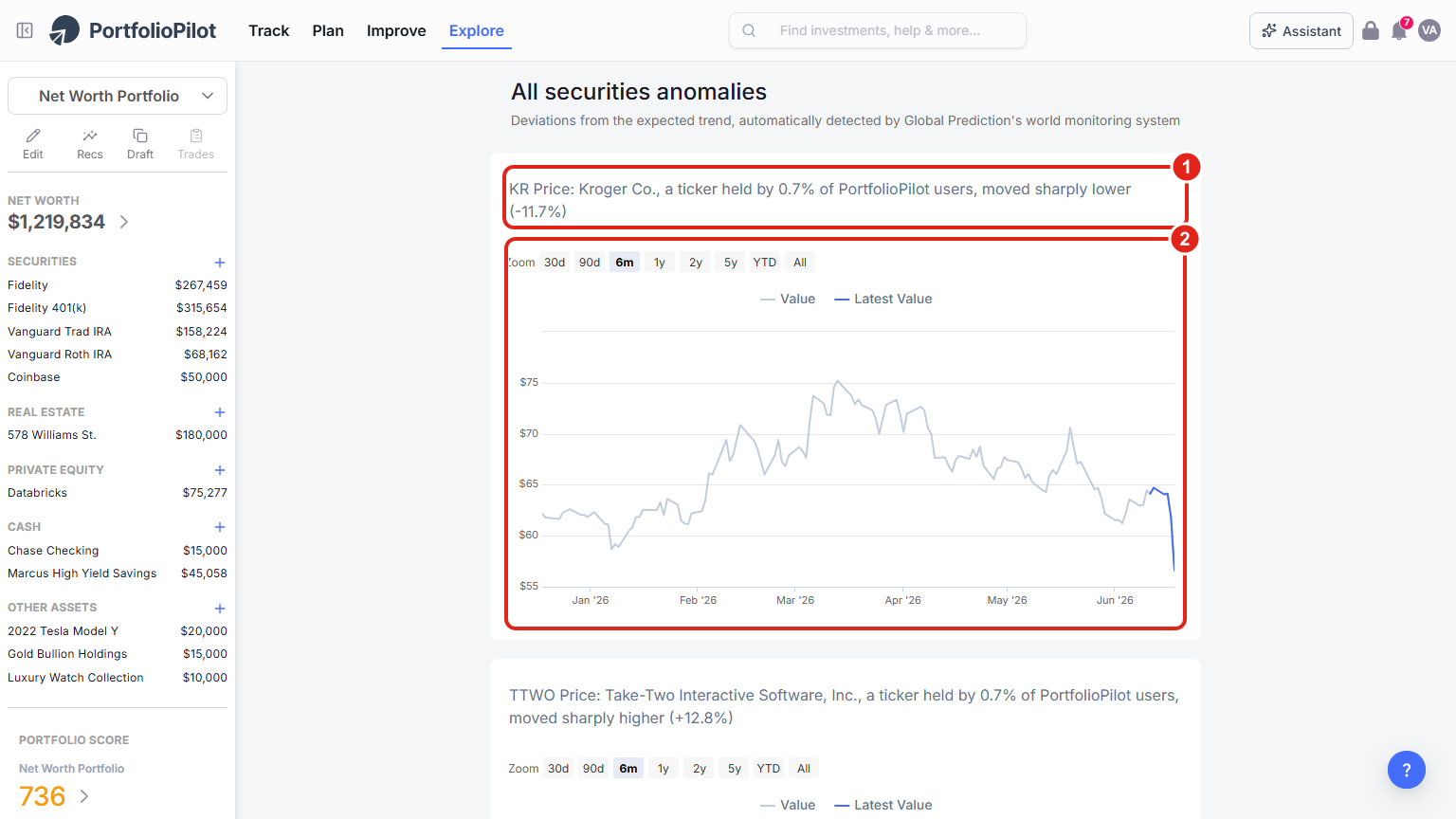Open Vanguard Roth IRA account
The width and height of the screenshot is (1456, 819).
pyautogui.click(x=118, y=355)
